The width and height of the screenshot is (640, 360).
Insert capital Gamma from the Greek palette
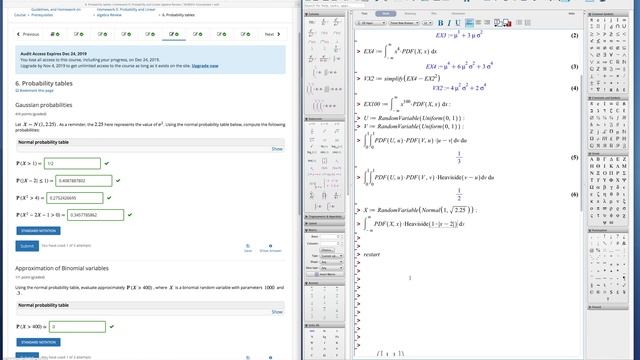coord(605,159)
